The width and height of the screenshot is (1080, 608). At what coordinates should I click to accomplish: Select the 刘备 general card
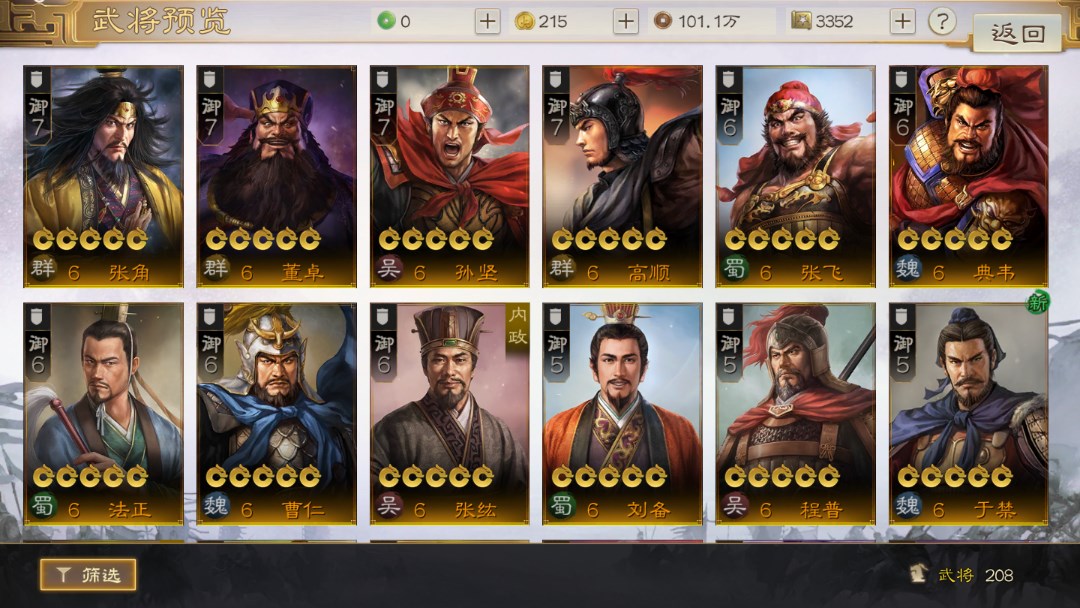click(622, 414)
